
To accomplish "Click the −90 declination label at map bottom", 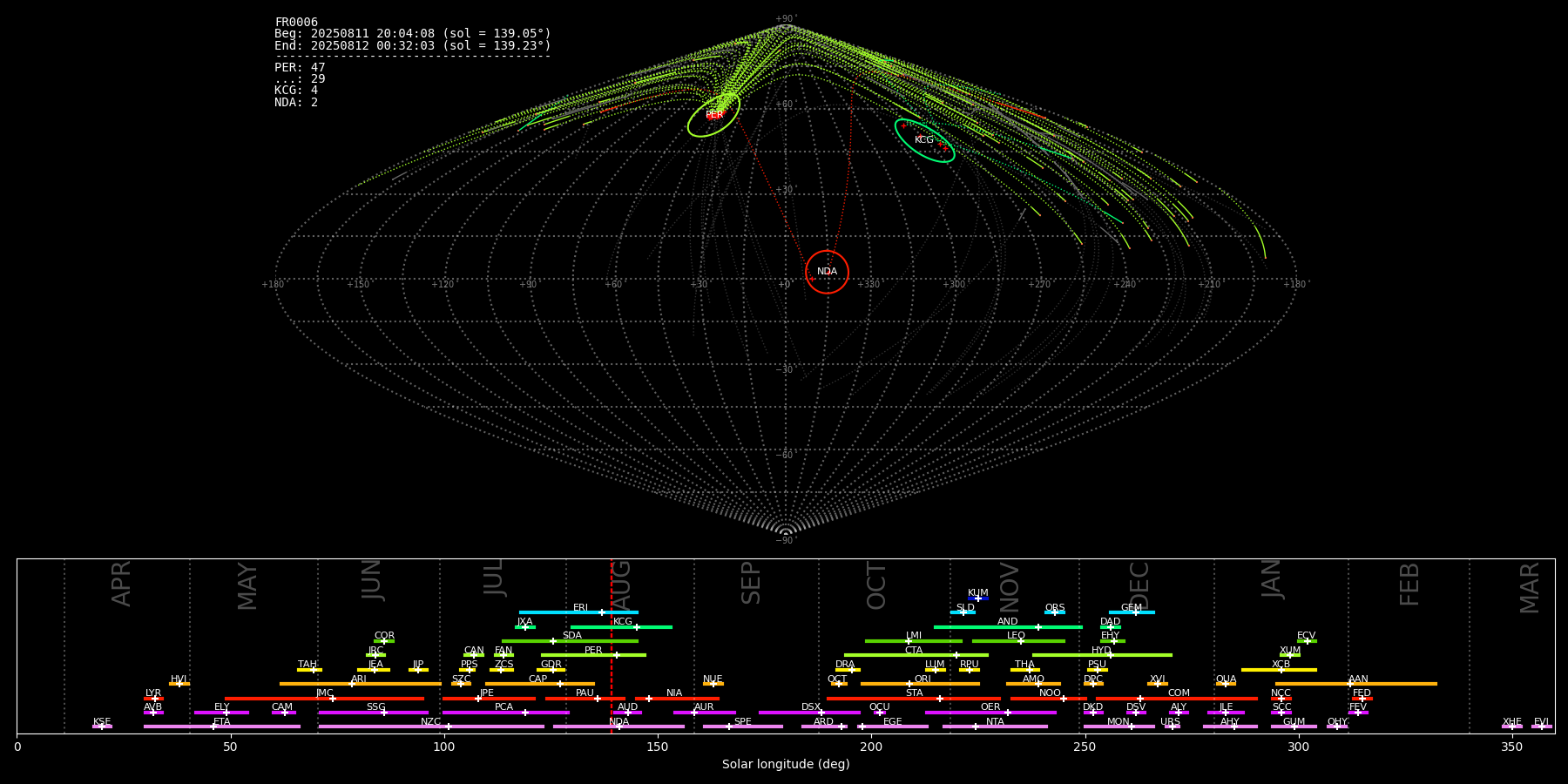I will (x=786, y=541).
